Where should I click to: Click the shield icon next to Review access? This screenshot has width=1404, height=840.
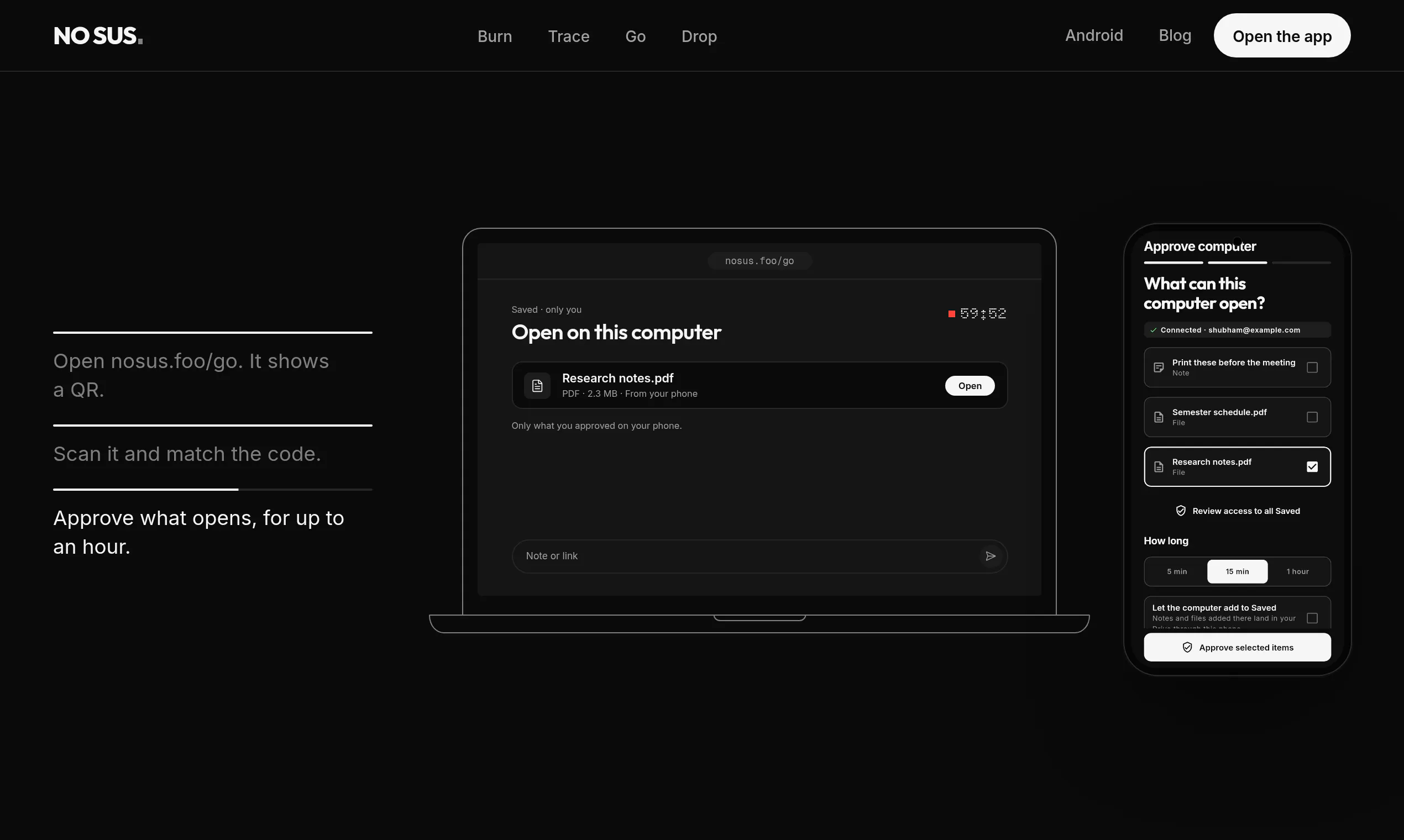(1180, 511)
